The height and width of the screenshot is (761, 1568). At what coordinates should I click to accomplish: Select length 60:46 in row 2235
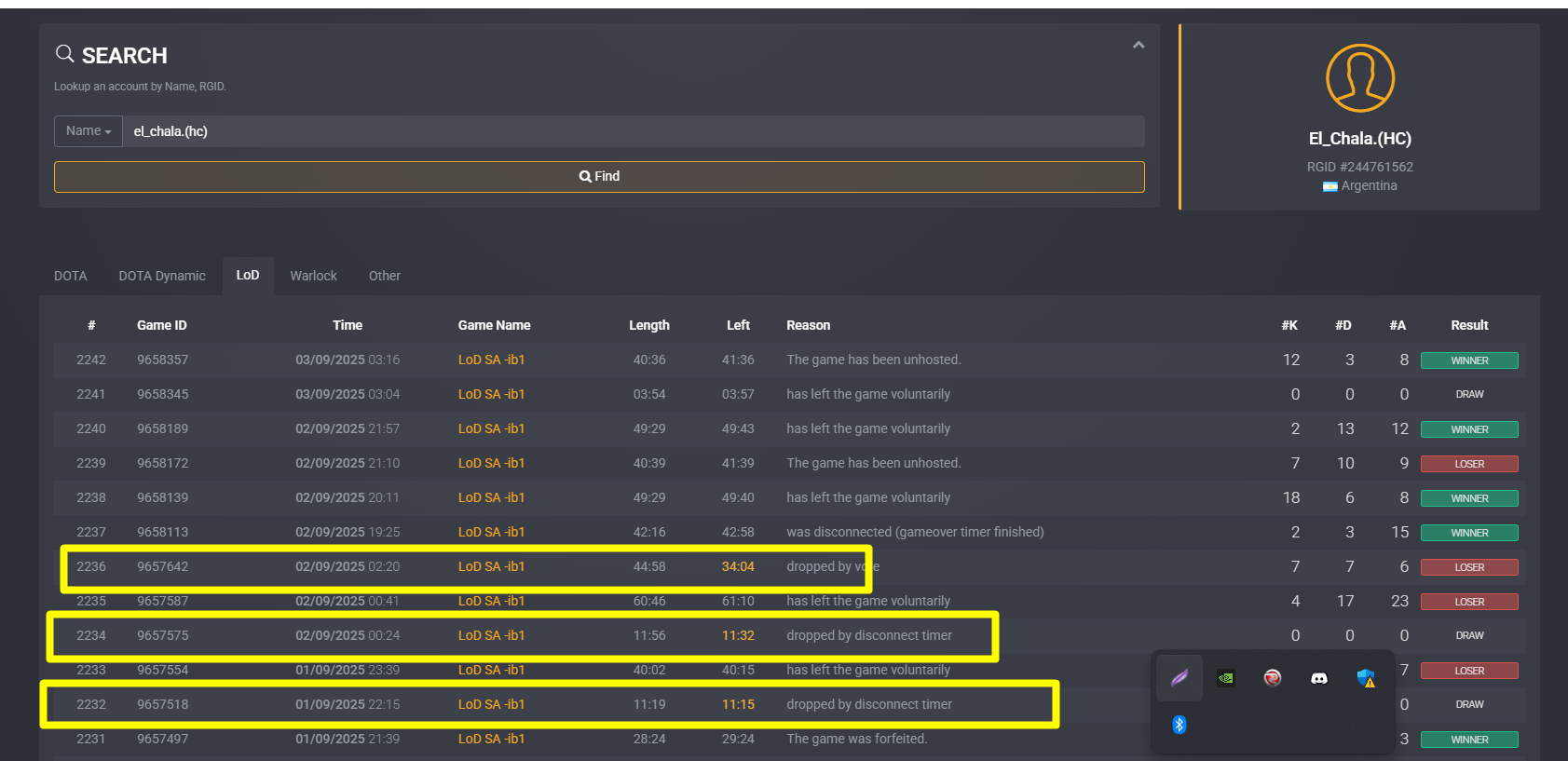(x=649, y=601)
